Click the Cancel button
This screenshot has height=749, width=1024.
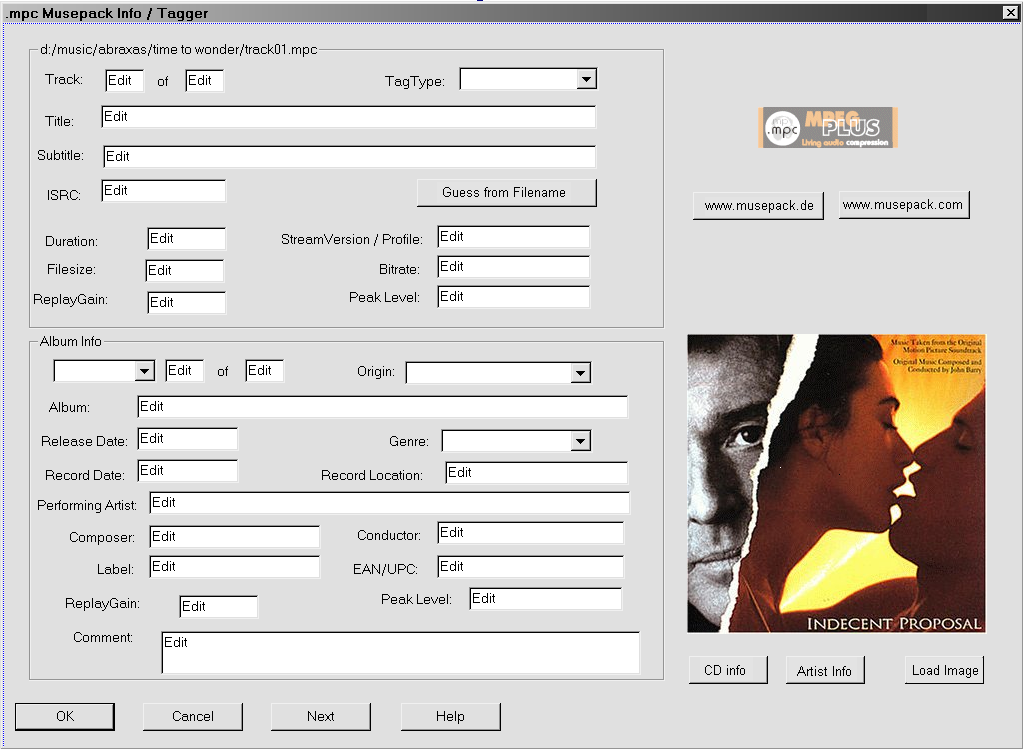click(193, 716)
